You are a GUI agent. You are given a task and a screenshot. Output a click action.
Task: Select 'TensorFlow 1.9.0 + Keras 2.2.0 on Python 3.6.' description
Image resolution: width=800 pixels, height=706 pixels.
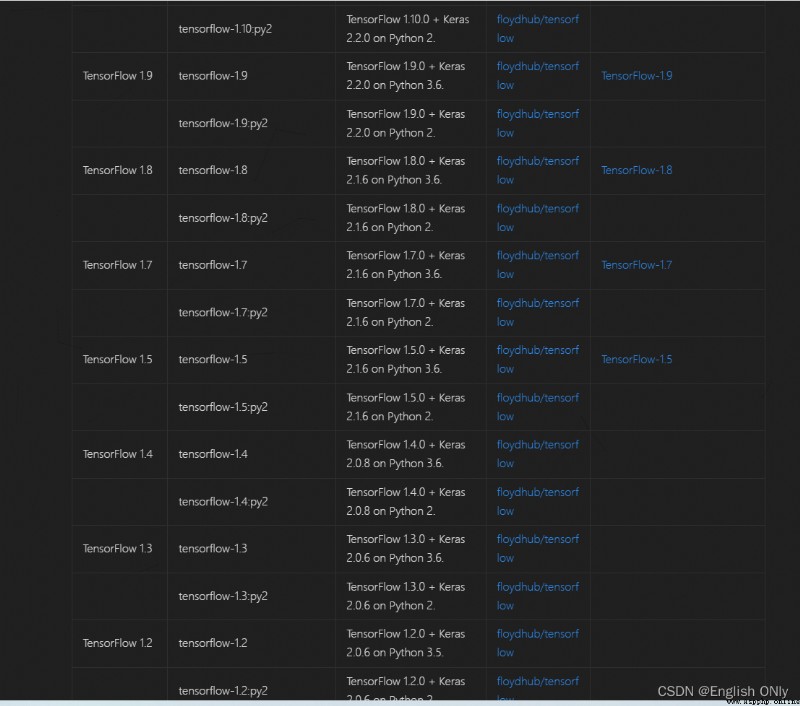[406, 75]
